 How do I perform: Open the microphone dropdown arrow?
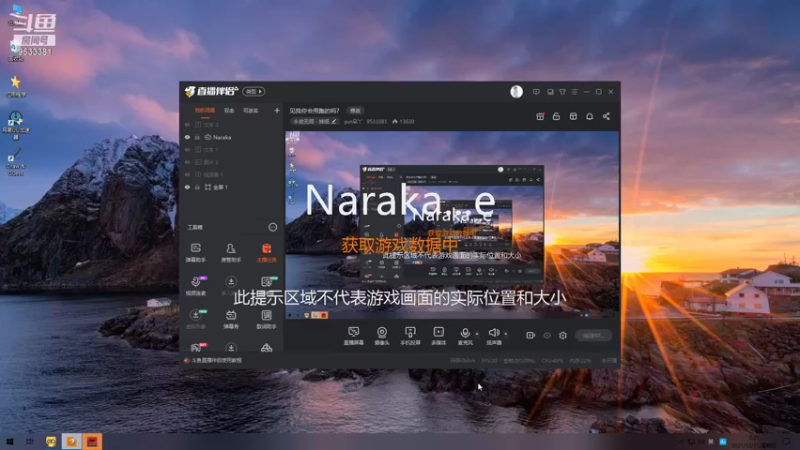[477, 334]
